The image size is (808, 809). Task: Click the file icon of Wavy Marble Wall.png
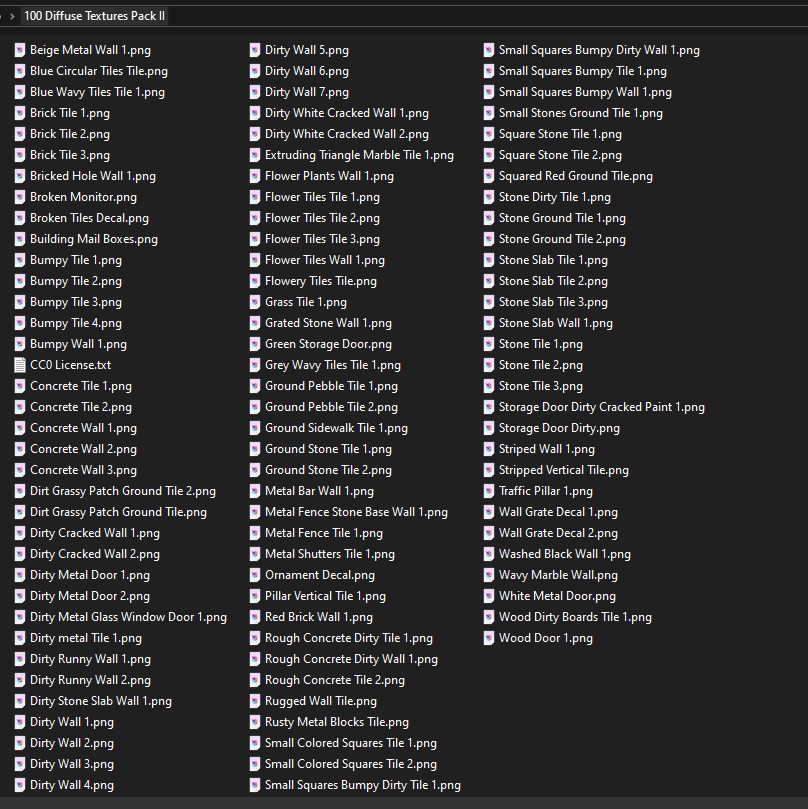point(489,575)
